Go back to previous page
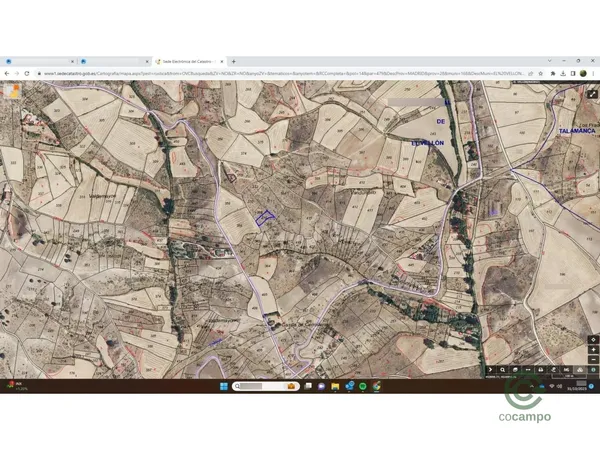Viewport: 600px width, 450px height. [6, 73]
